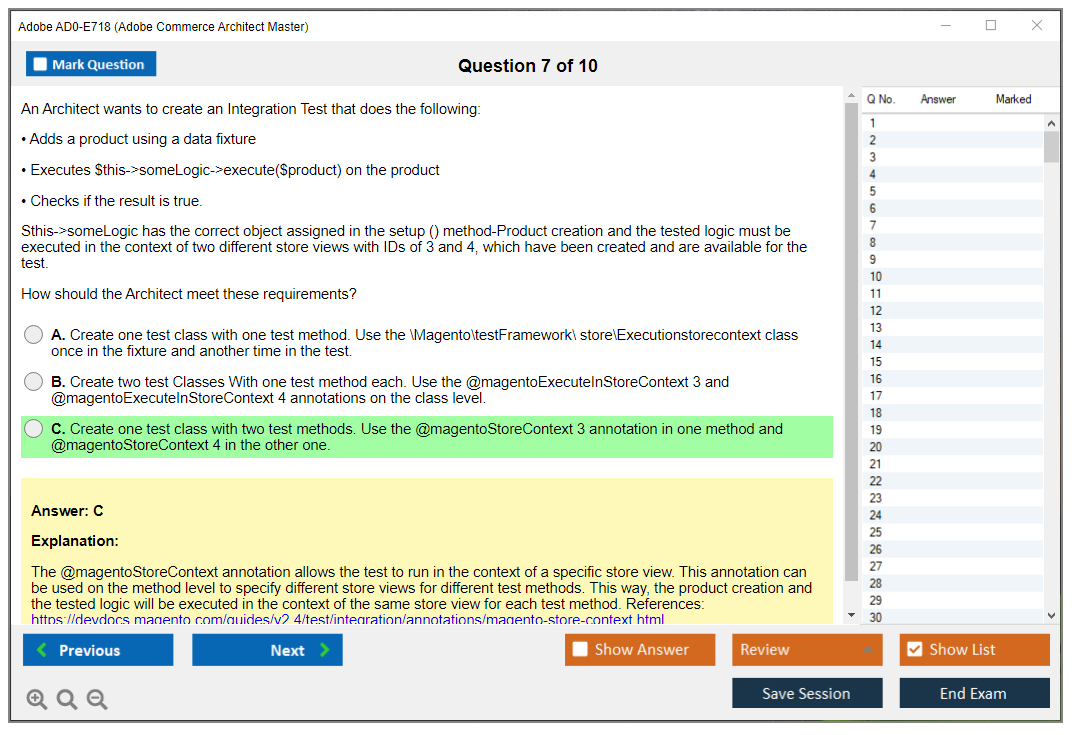Image resolution: width=1075 pixels, height=735 pixels.
Task: Enable the Show Answer checkbox
Action: [x=580, y=650]
